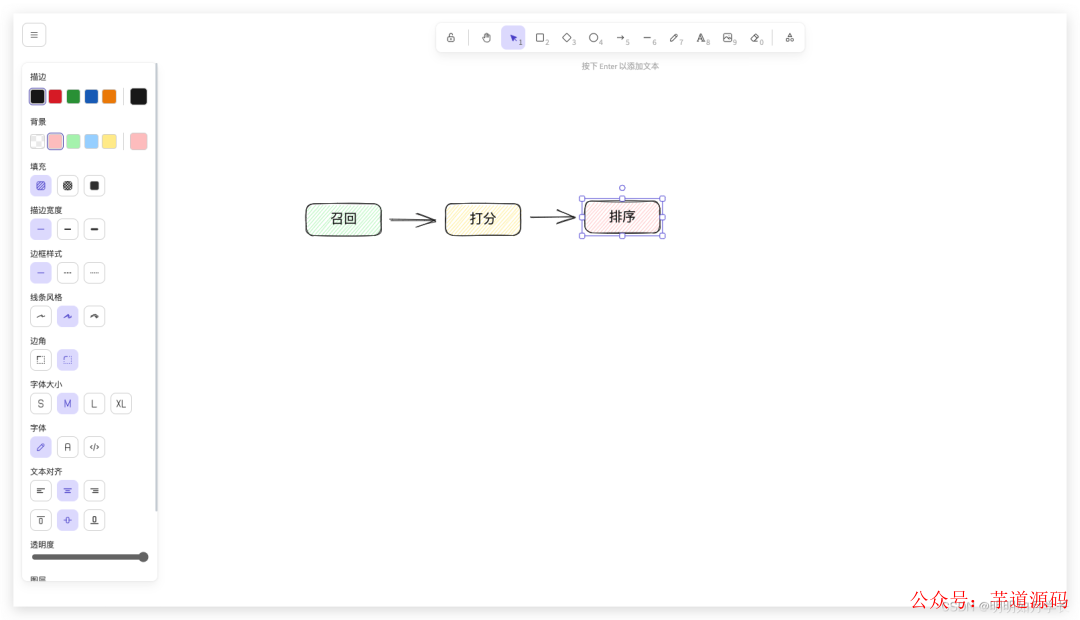Set font size S
Screen dimensions: 1080x620
[x=41, y=404]
